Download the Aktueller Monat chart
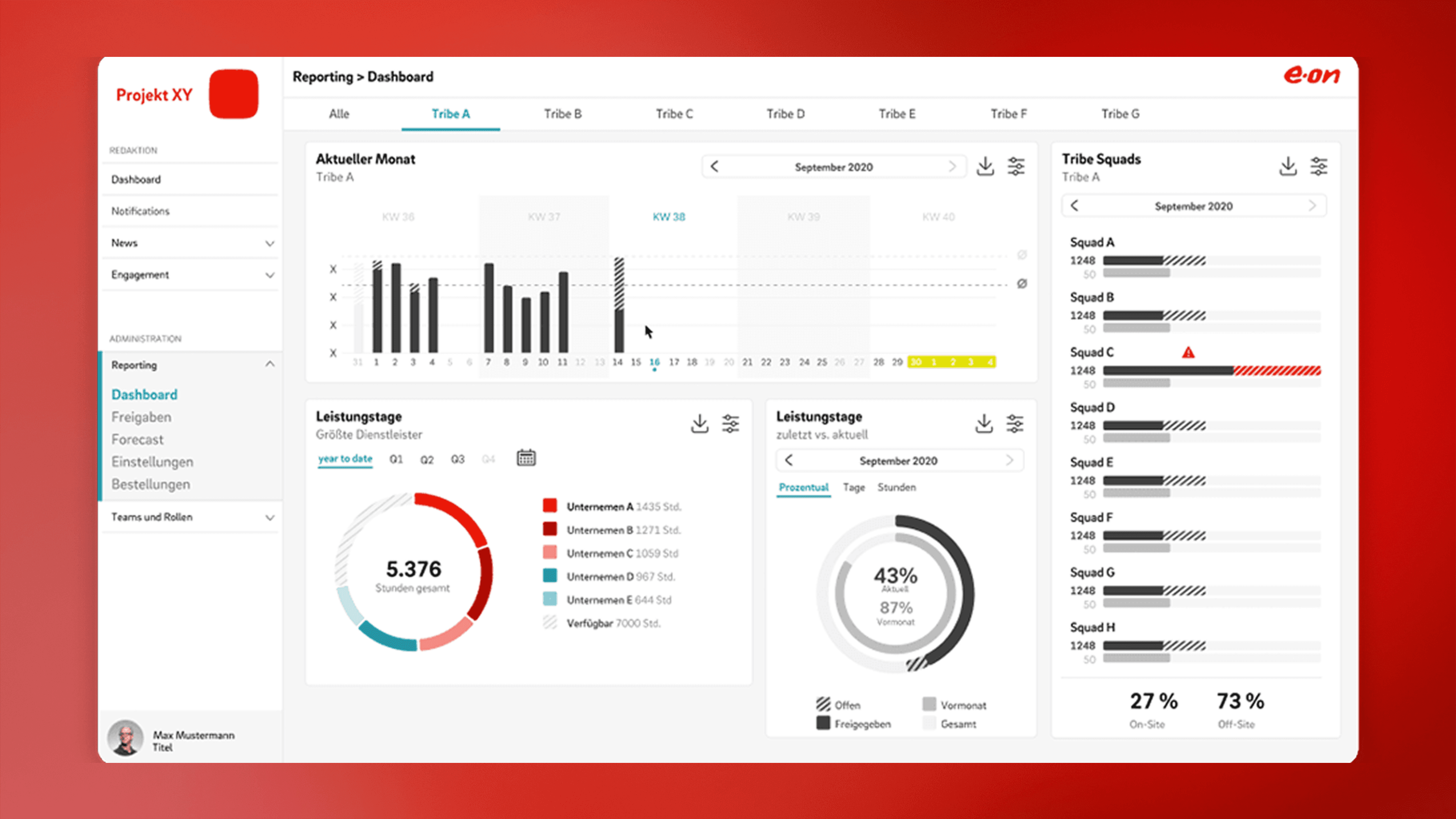This screenshot has width=1456, height=819. point(985,166)
